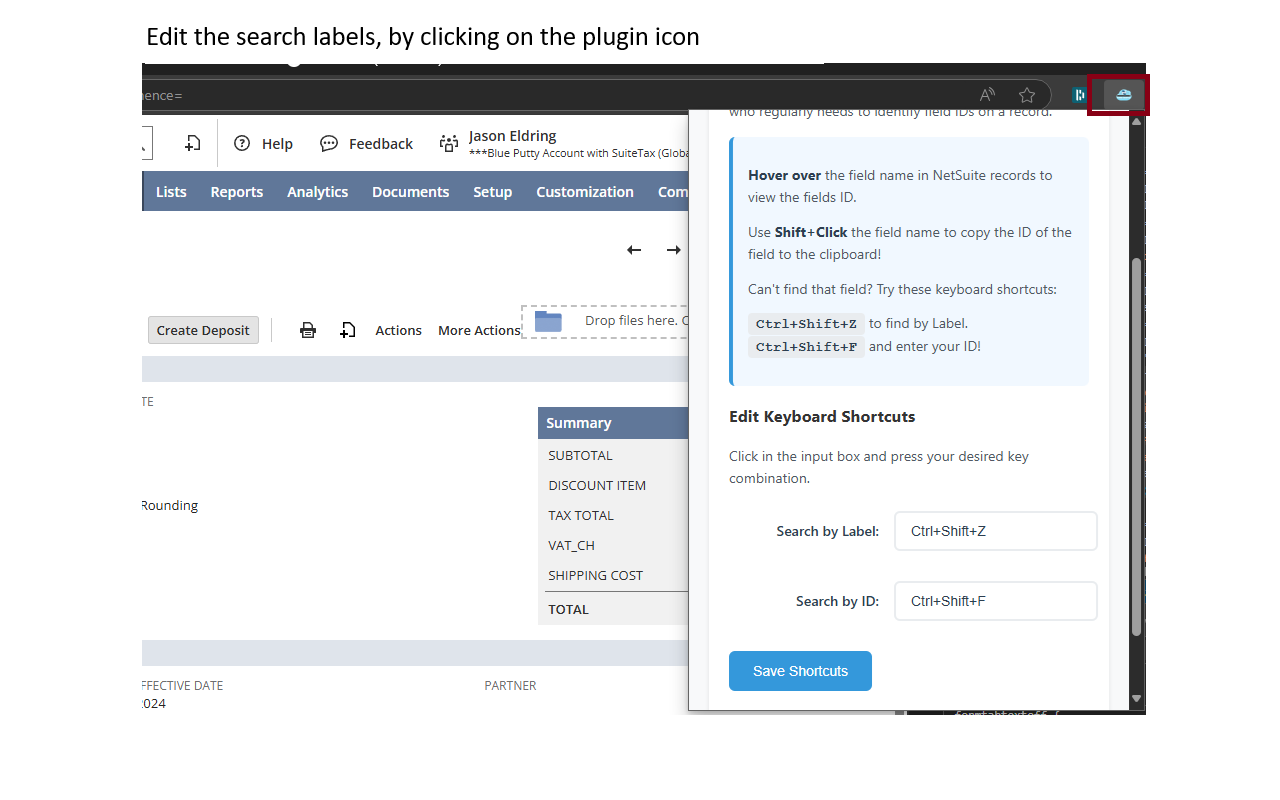This screenshot has height=800, width=1280.
Task: Click the popup scrollbar up arrow
Action: tap(1136, 121)
